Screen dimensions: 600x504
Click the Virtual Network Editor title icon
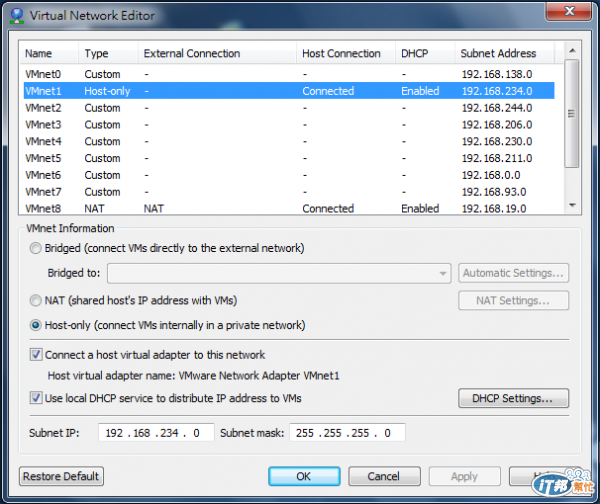[x=17, y=16]
